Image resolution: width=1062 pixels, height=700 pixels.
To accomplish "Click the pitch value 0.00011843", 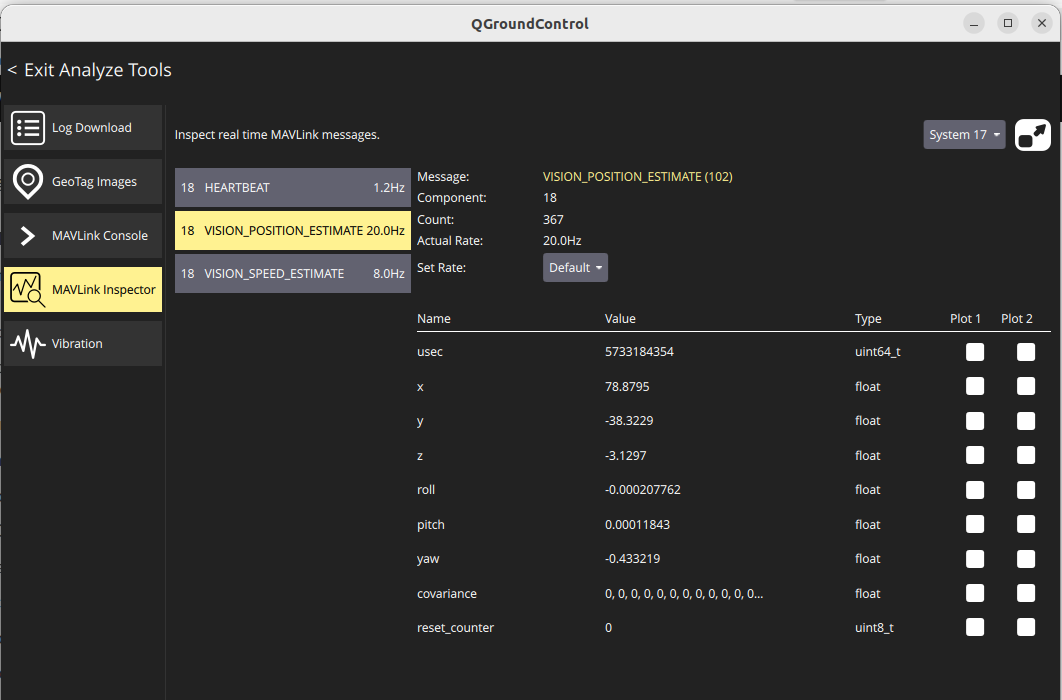I will tap(637, 525).
